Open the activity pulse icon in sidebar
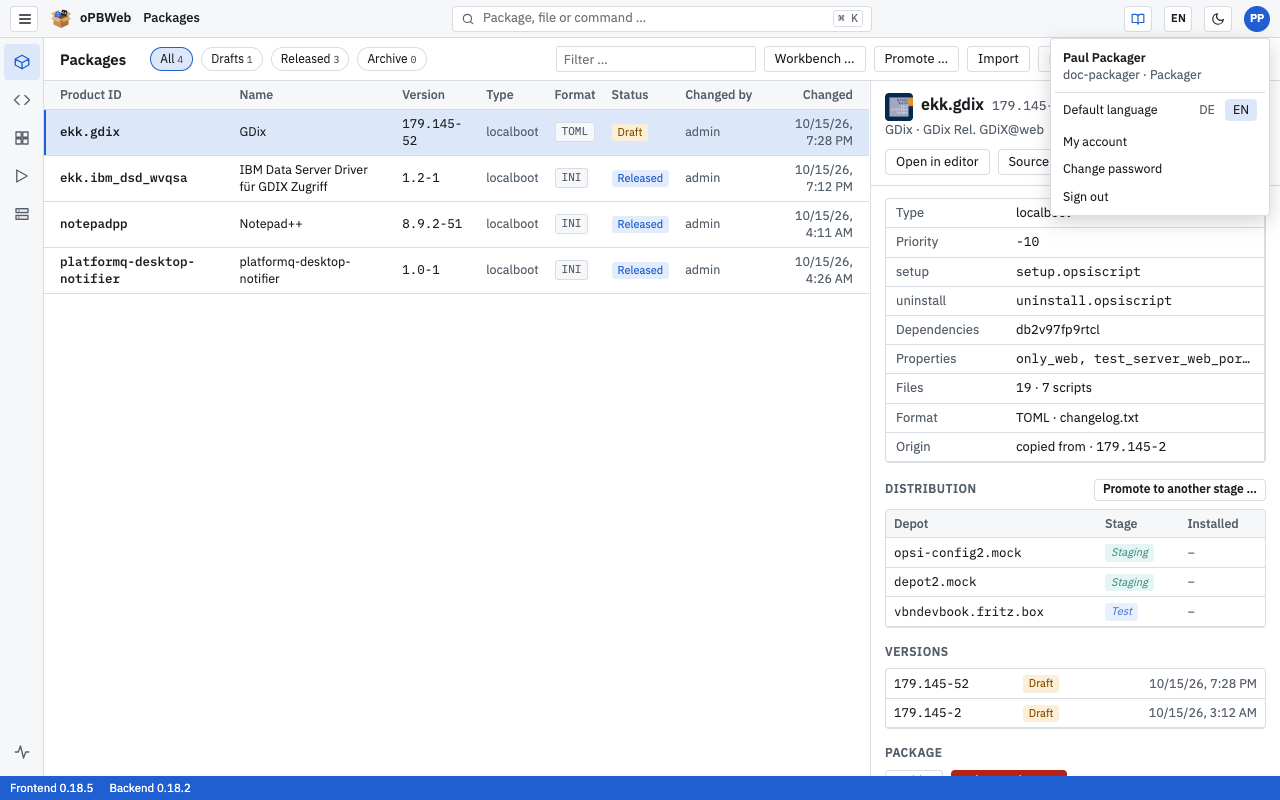The height and width of the screenshot is (800, 1280). (x=22, y=753)
